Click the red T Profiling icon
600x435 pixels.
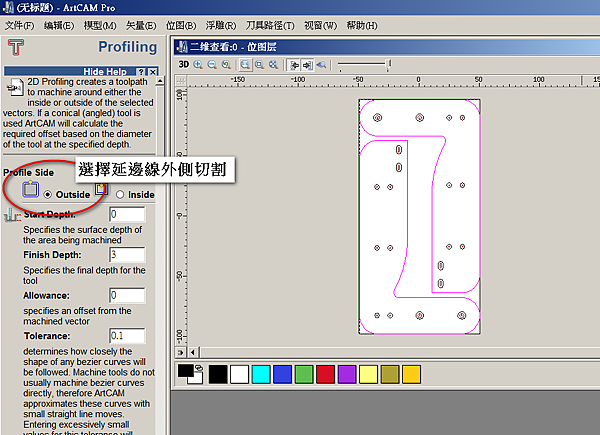click(16, 47)
